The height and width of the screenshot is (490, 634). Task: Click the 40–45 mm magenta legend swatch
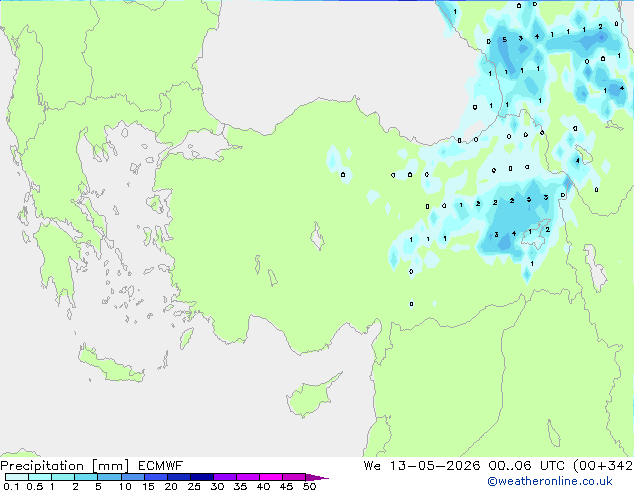click(271, 477)
